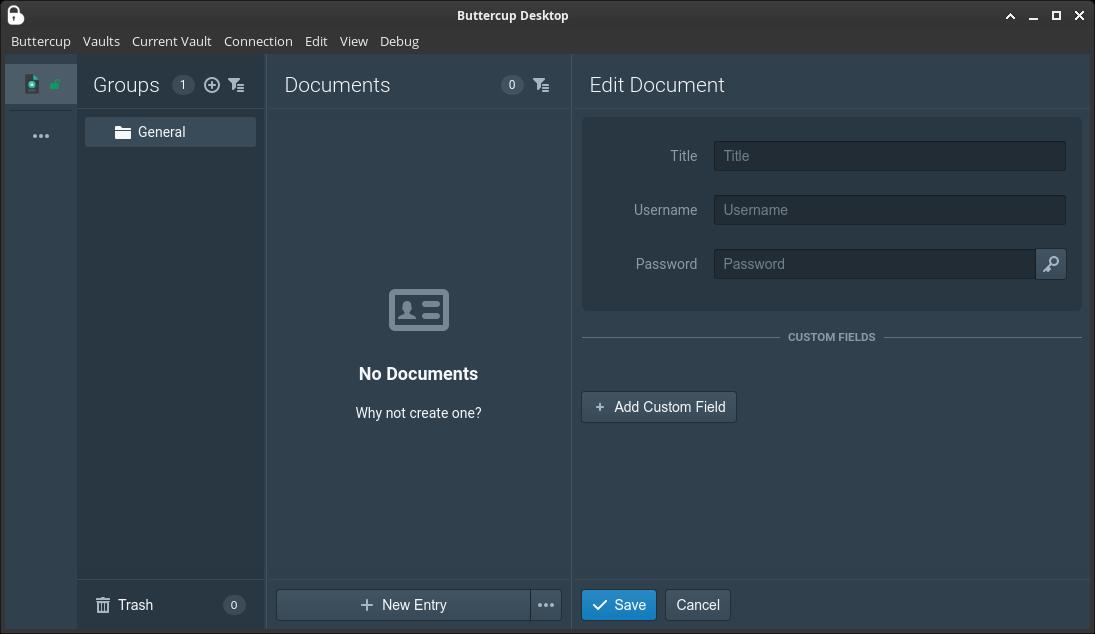Image resolution: width=1095 pixels, height=634 pixels.
Task: Open the Debug menu
Action: [399, 41]
